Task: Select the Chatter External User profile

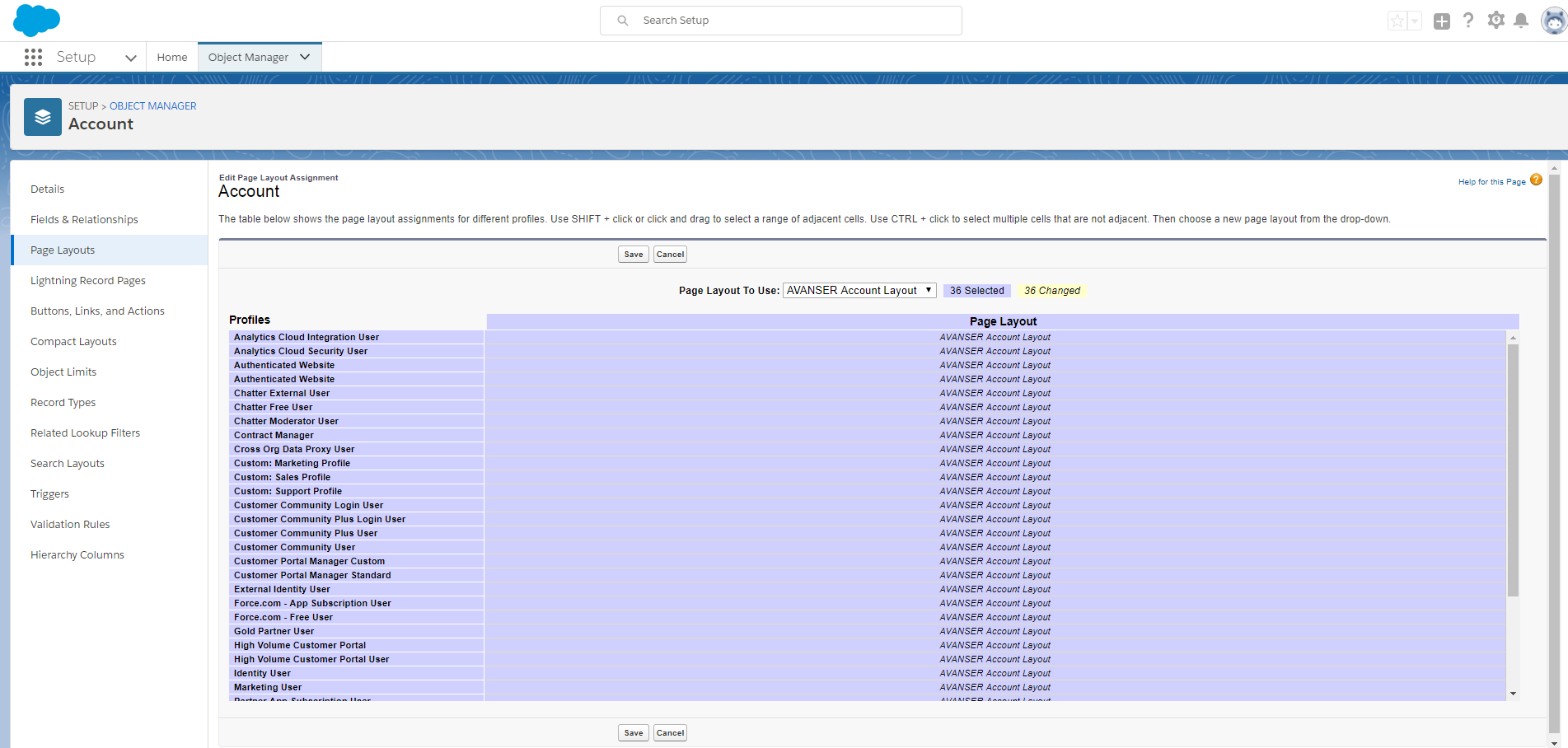Action: 356,393
